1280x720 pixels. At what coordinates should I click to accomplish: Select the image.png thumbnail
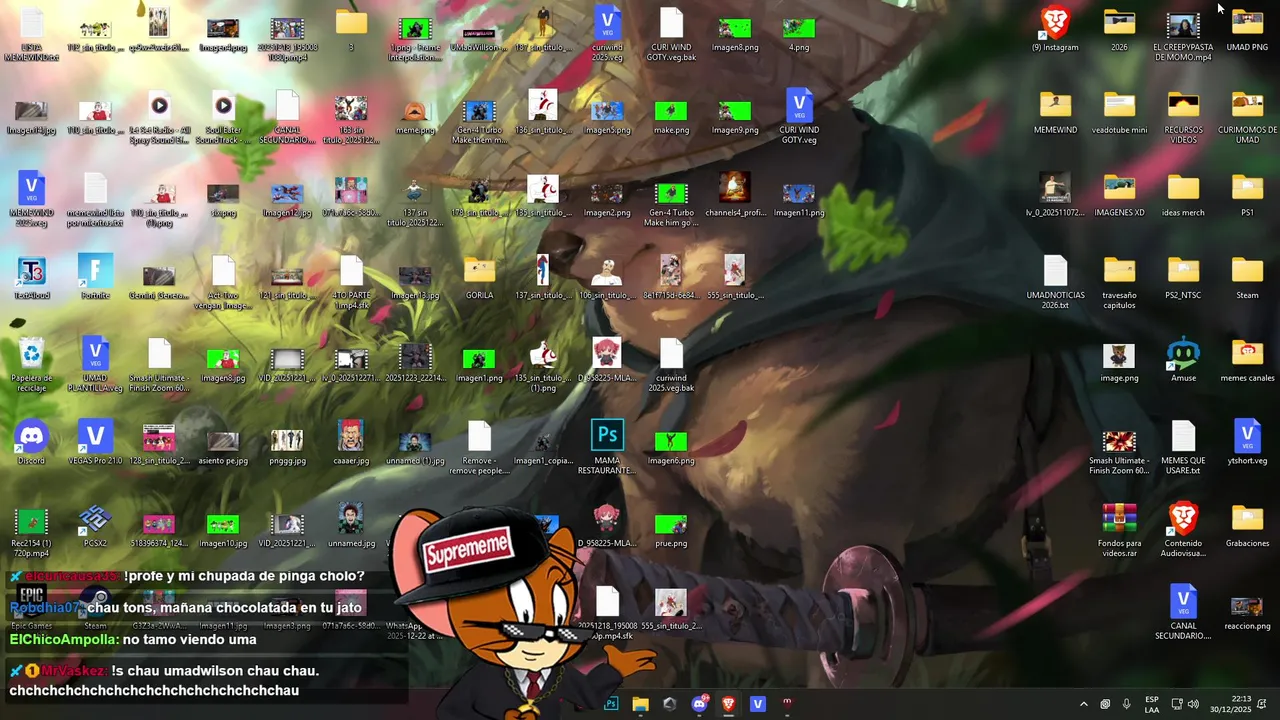click(1119, 361)
